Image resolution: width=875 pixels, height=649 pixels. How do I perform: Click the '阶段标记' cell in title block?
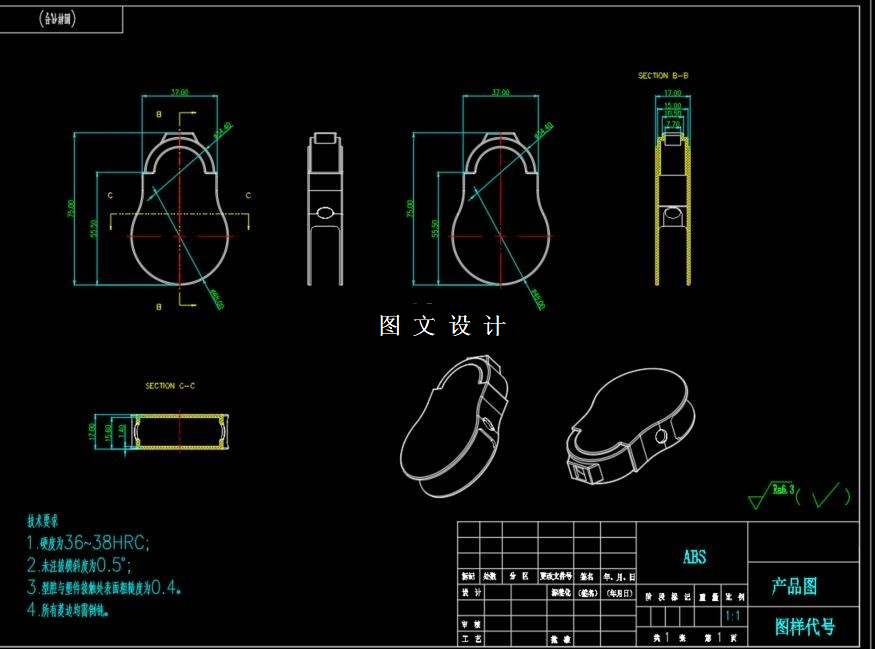[666, 597]
